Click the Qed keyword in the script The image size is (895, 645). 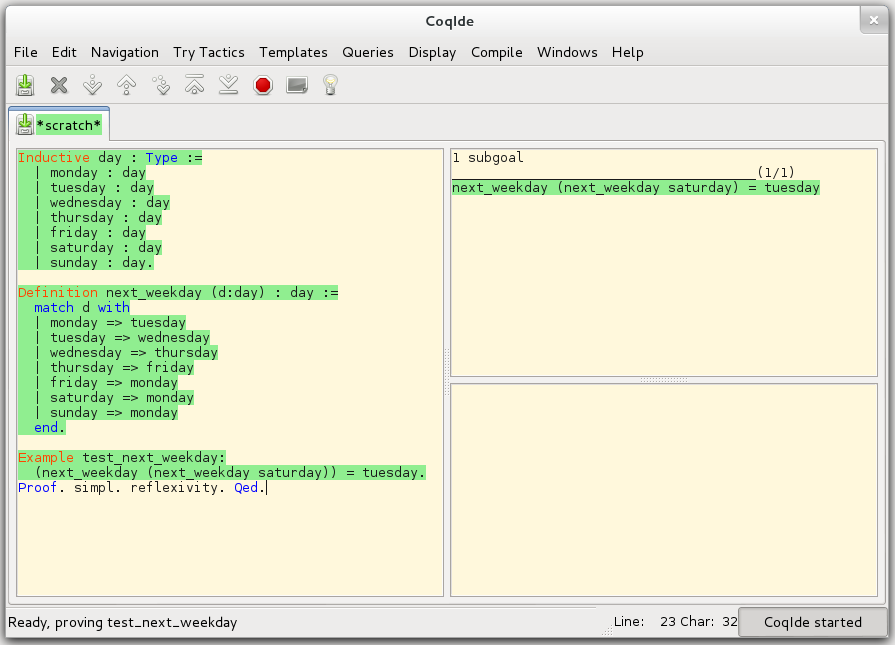(x=246, y=487)
